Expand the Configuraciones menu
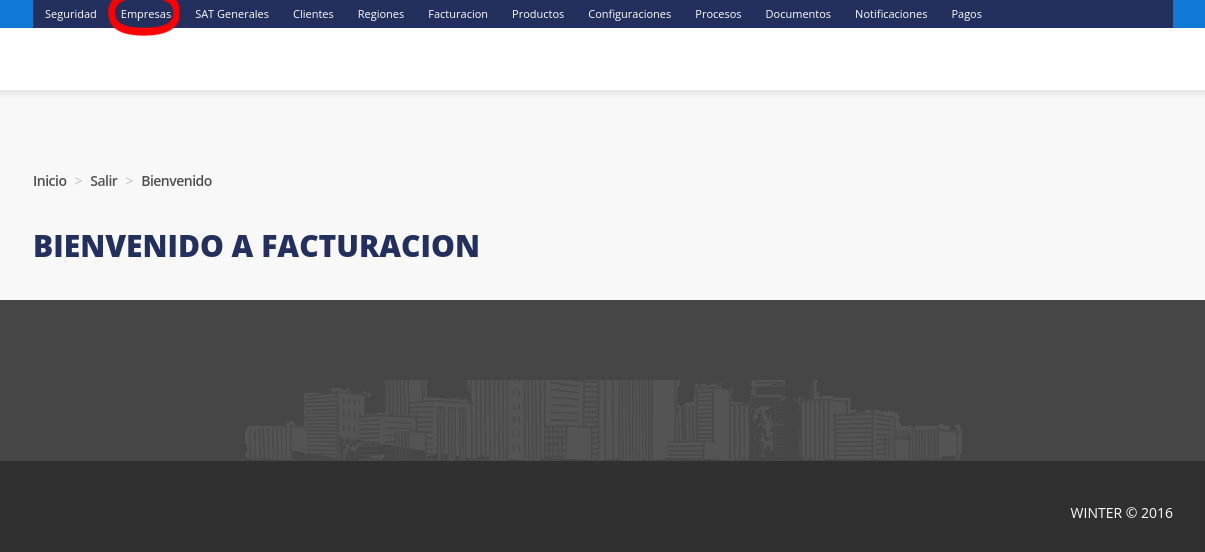This screenshot has width=1205, height=552. (629, 14)
